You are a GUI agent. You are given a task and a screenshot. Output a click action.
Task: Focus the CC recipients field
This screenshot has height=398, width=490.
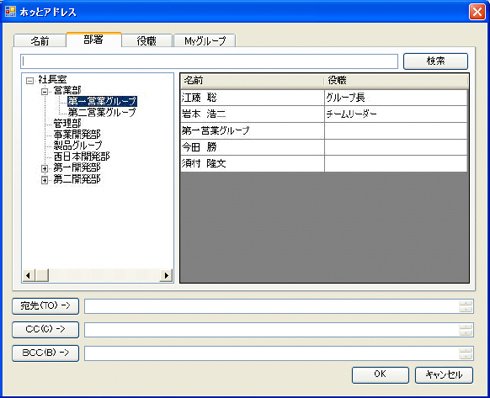tap(272, 330)
